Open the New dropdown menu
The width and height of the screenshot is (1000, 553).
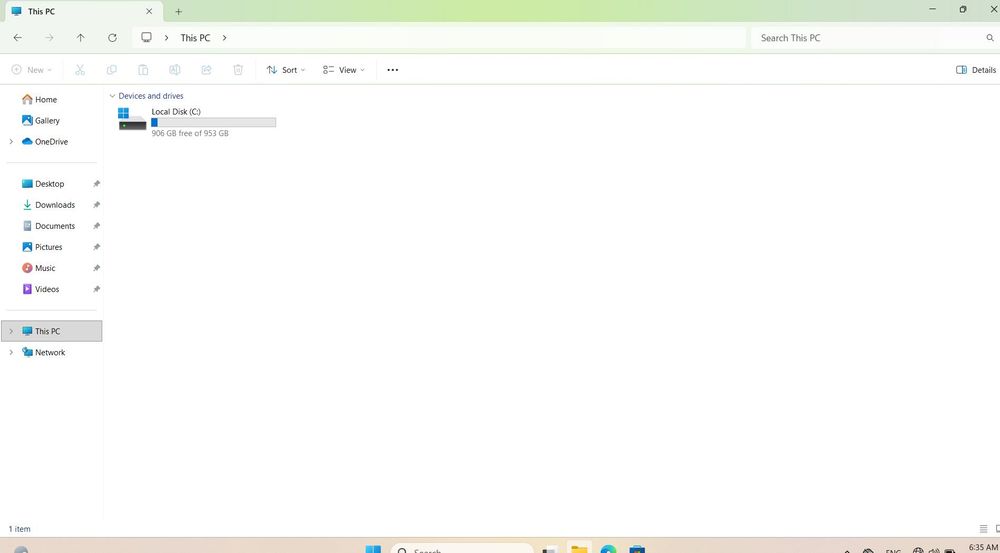tap(31, 70)
